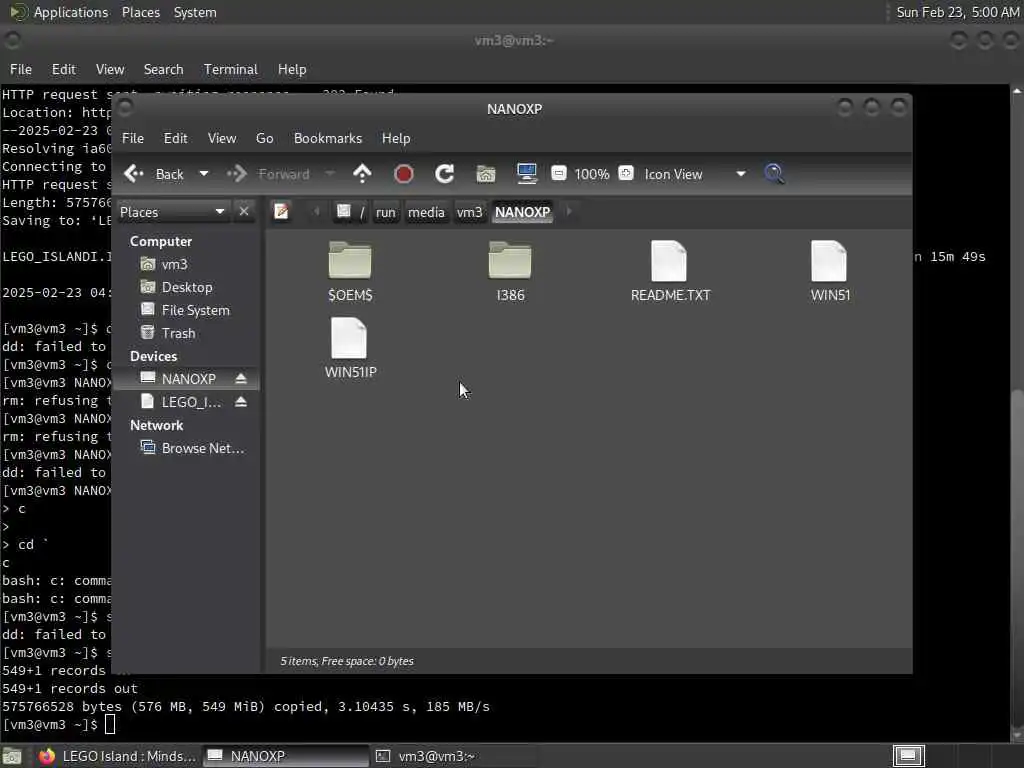1024x768 pixels.
Task: Open the Terminal menu in terminal window
Action: 231,69
